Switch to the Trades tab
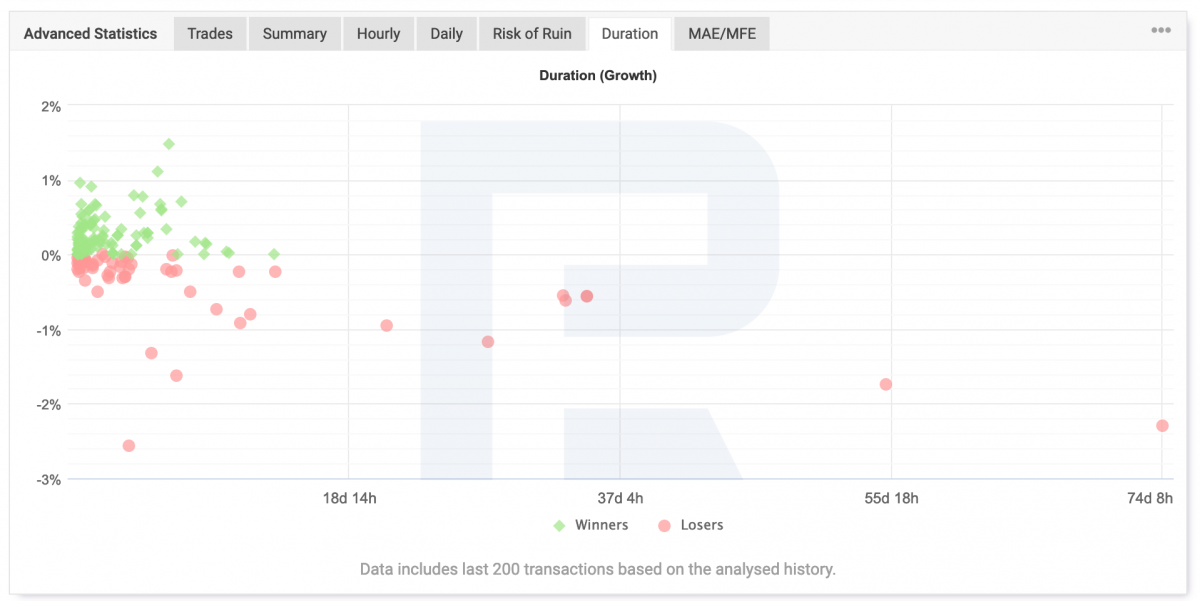This screenshot has width=1200, height=601. coord(210,34)
